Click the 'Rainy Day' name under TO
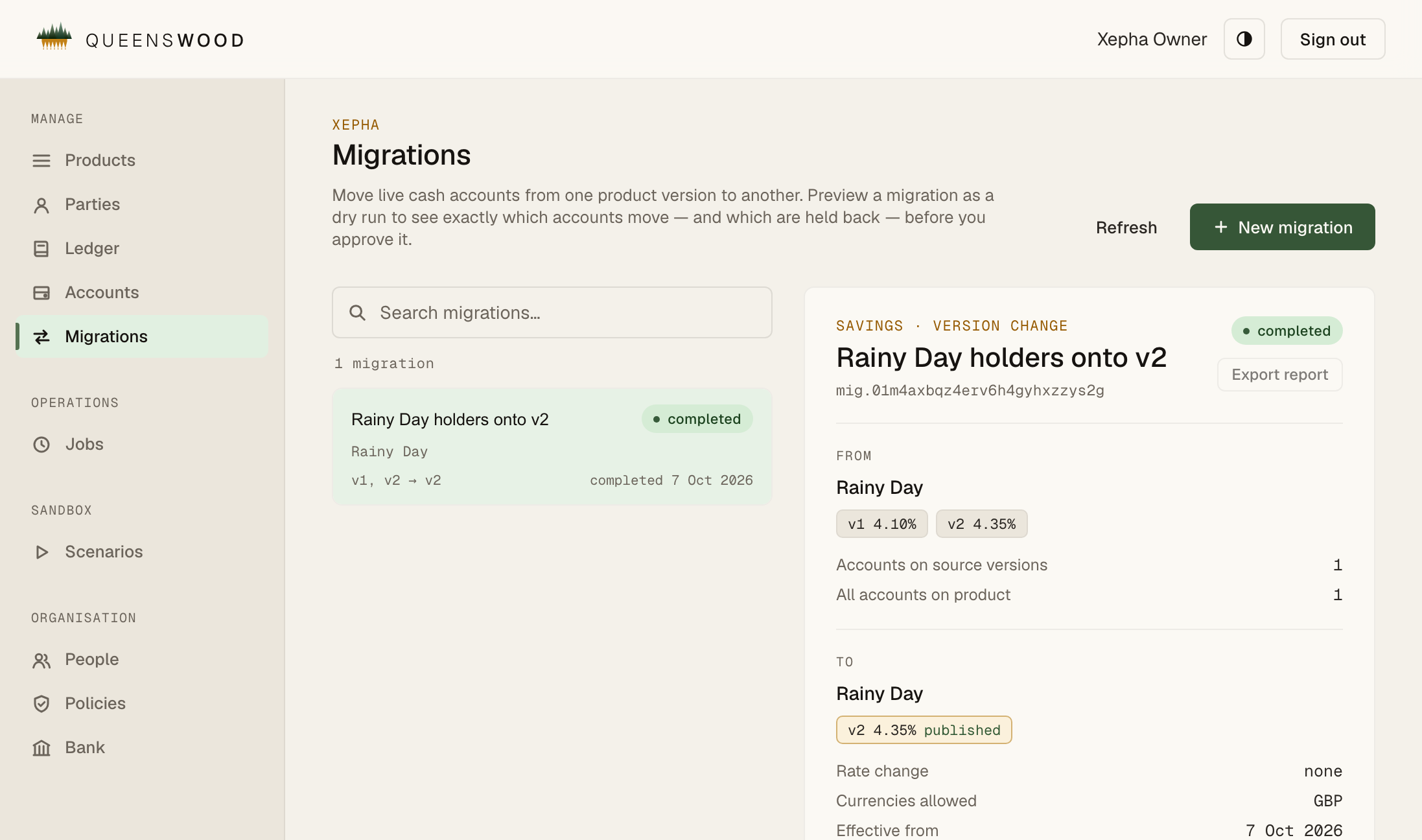Image resolution: width=1422 pixels, height=840 pixels. pyautogui.click(x=879, y=694)
